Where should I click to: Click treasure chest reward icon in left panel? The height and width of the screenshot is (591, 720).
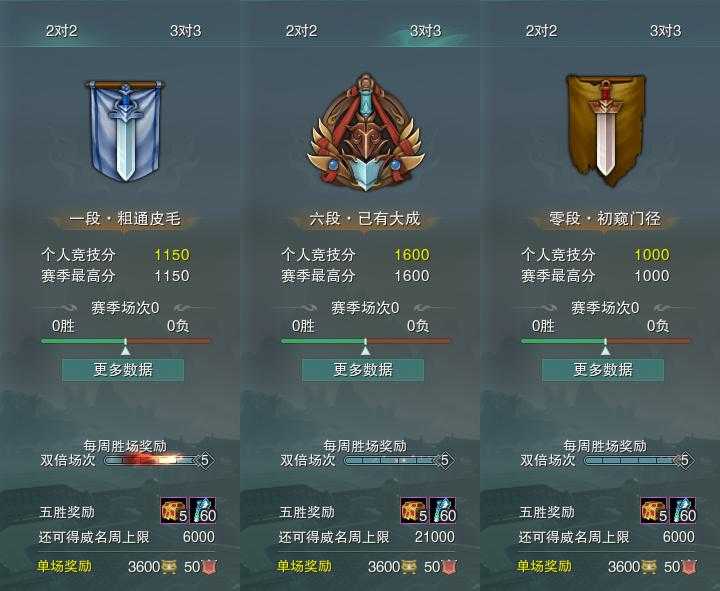174,510
